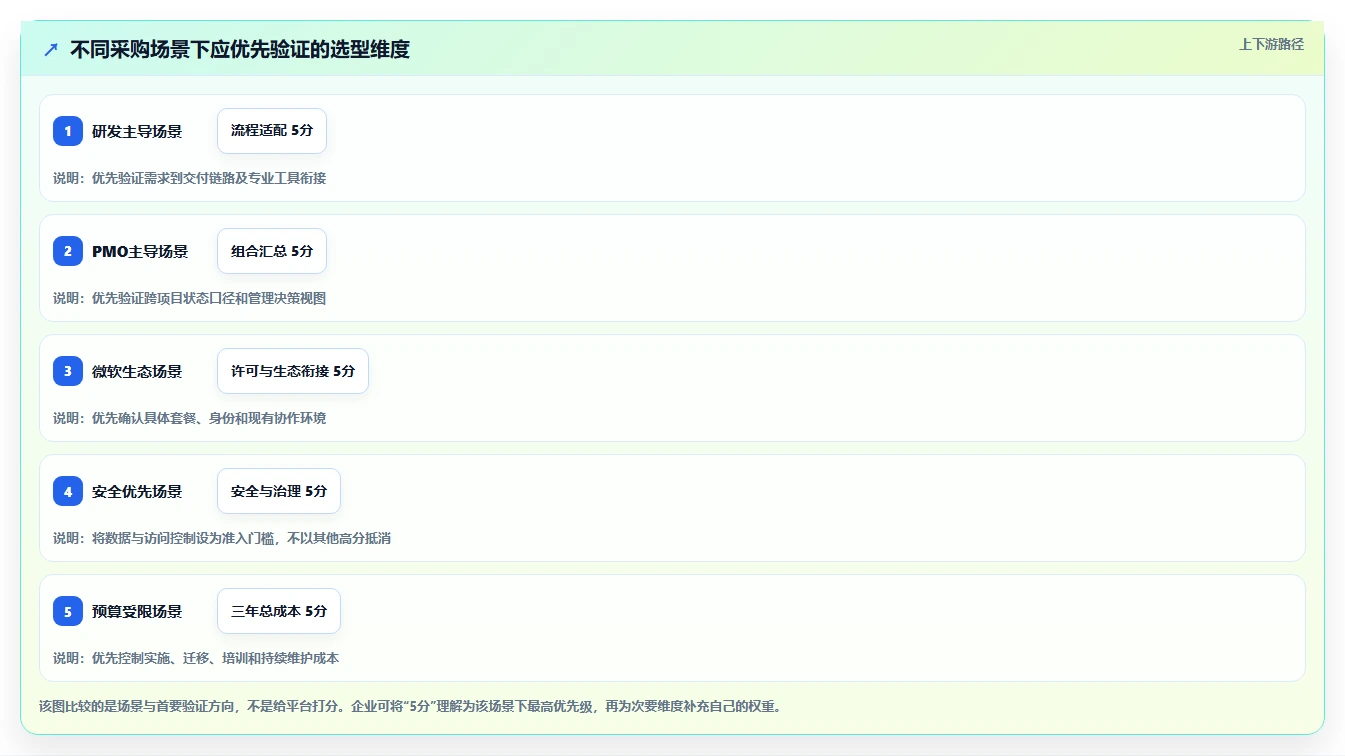Viewport: 1345px width, 756px height.
Task: Click the 研发主导场景 title
Action: coord(137,131)
